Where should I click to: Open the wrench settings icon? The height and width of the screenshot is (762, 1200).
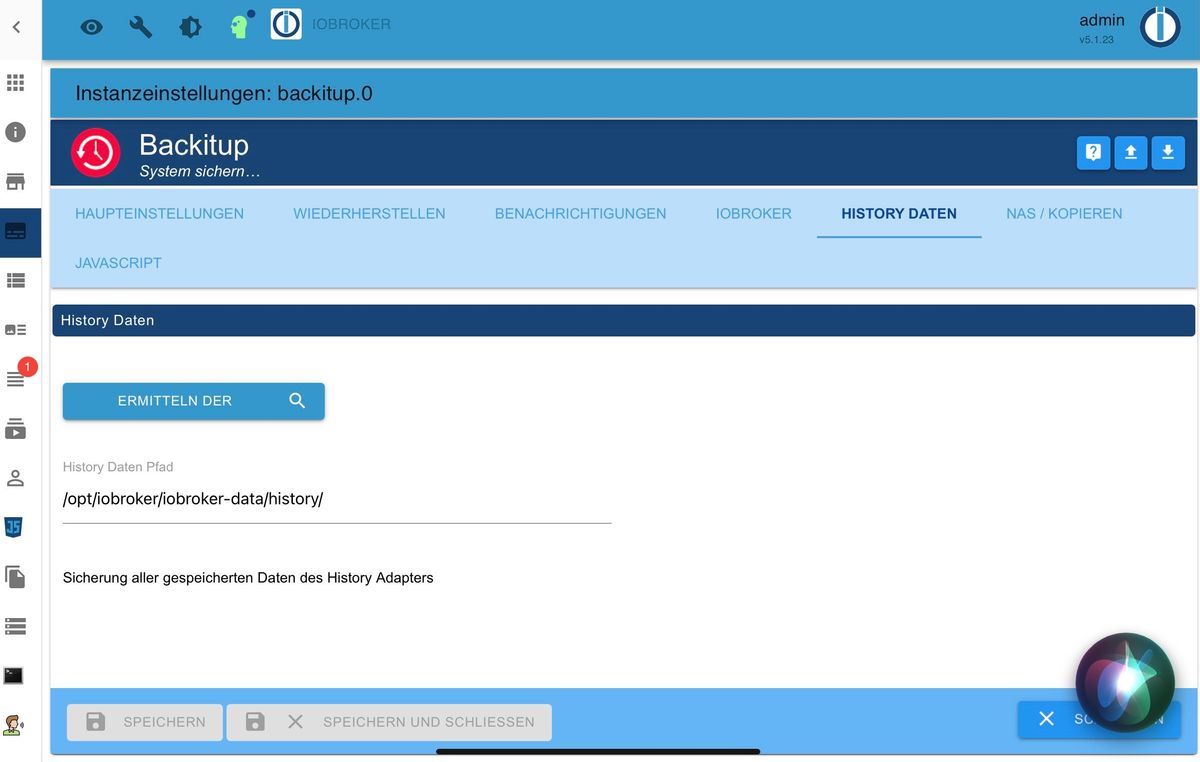pos(141,27)
